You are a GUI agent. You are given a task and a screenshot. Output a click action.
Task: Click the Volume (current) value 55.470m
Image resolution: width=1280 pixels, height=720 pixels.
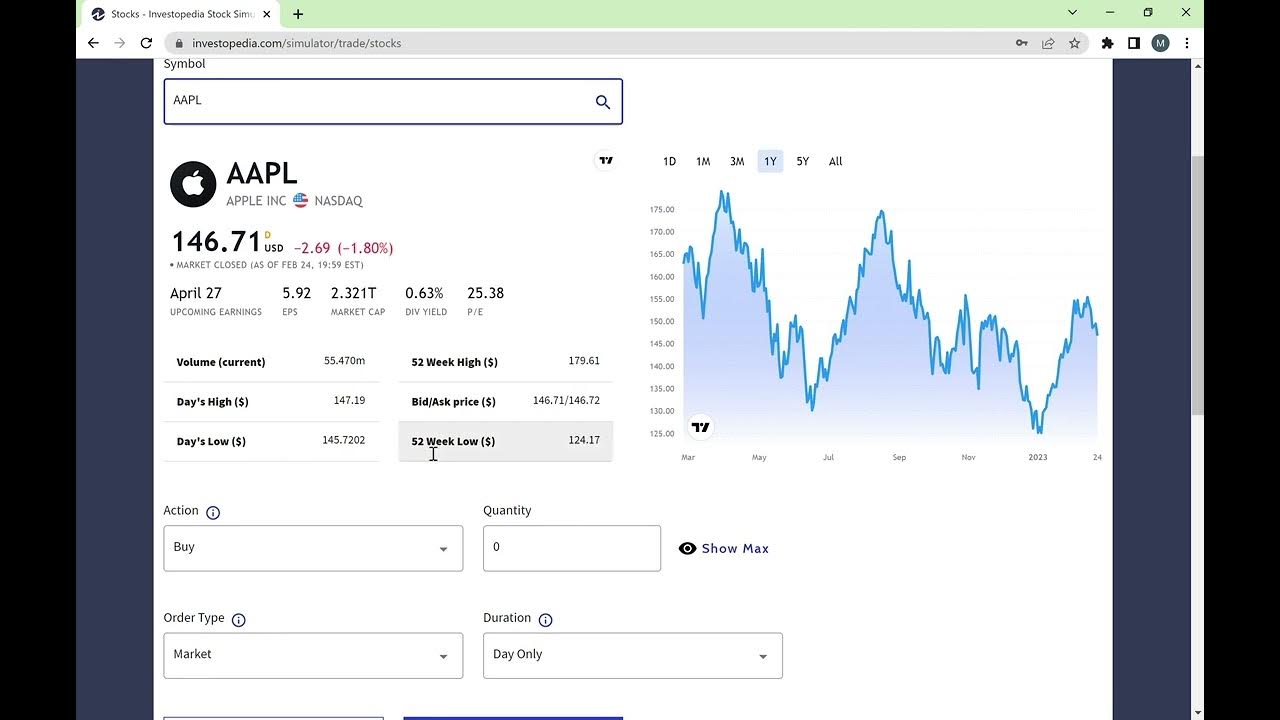click(x=345, y=361)
